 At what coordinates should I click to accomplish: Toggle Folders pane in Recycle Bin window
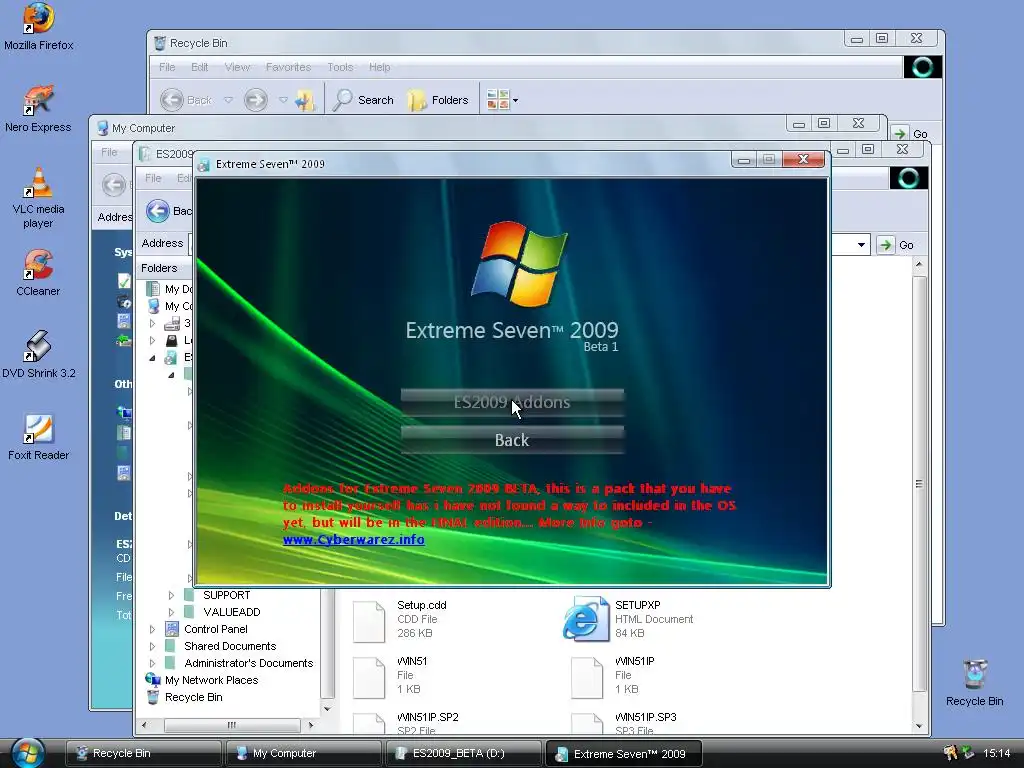[x=438, y=100]
